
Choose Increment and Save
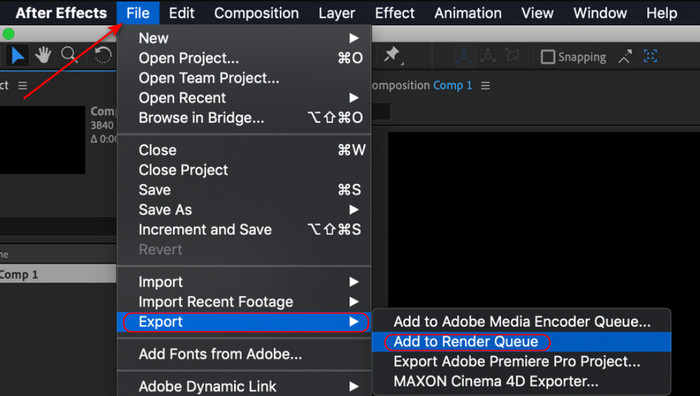[244, 229]
